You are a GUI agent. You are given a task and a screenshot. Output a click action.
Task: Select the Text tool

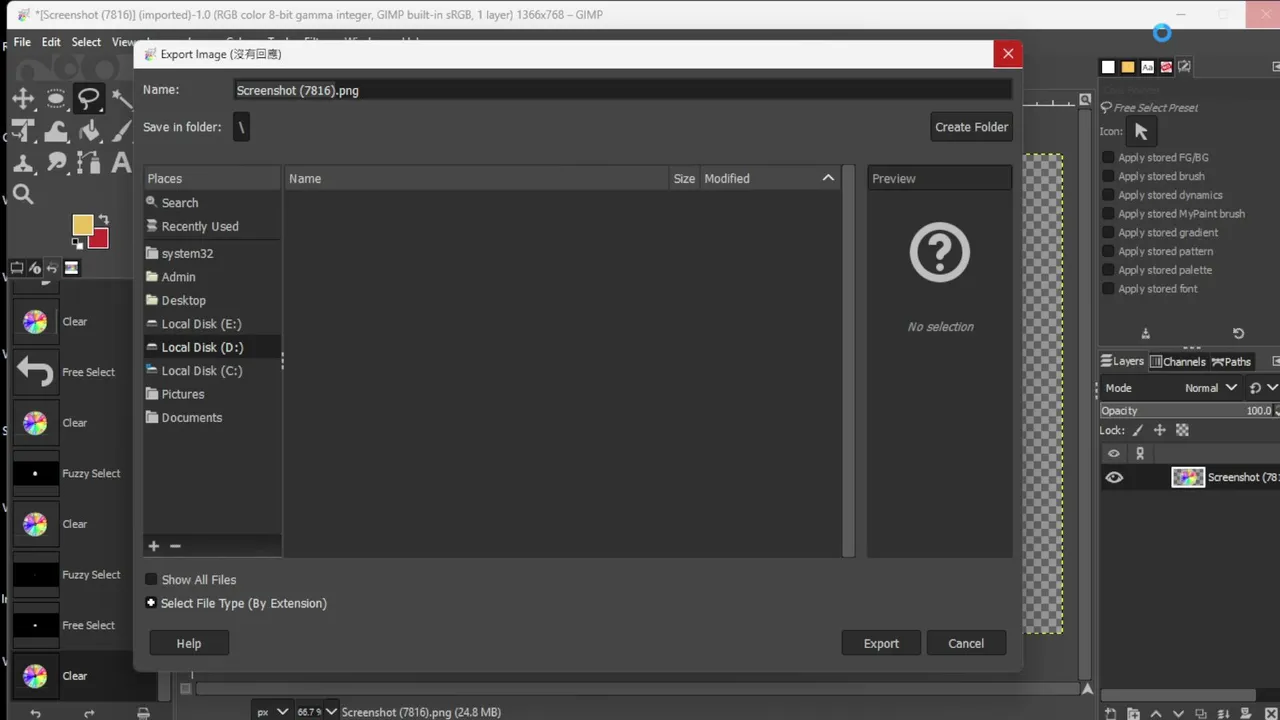coord(121,162)
